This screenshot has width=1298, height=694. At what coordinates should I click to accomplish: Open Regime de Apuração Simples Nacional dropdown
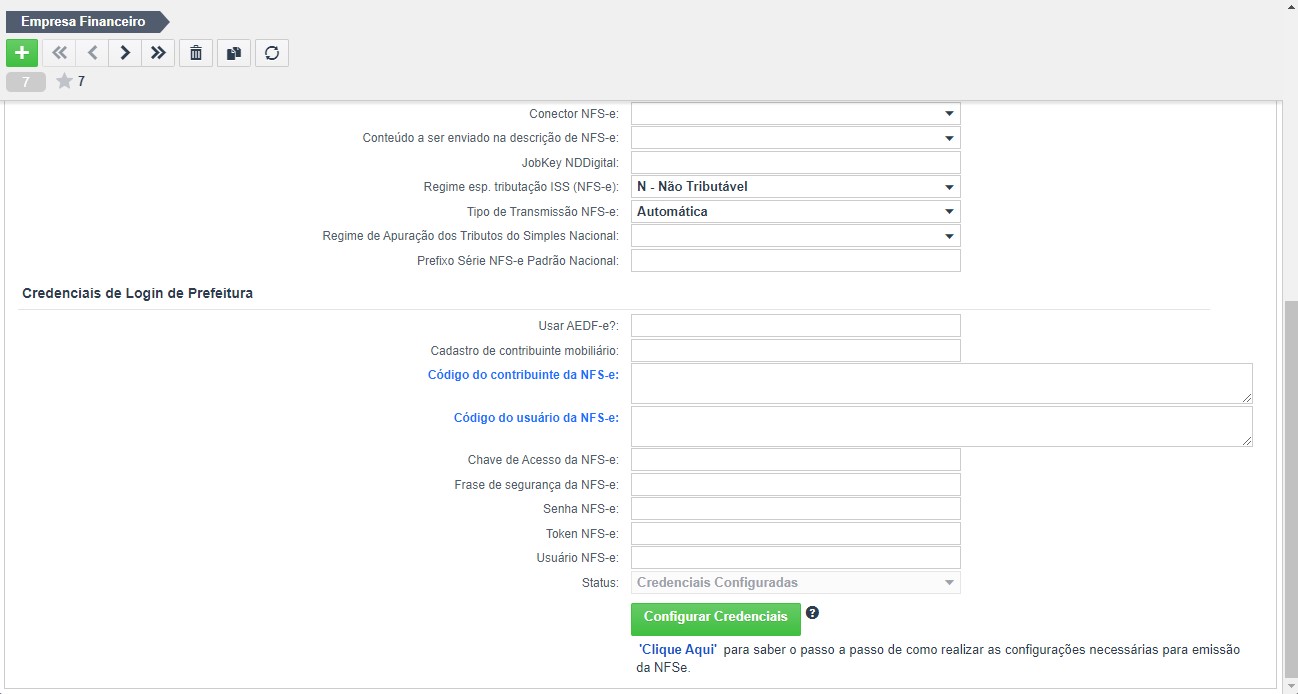click(796, 236)
